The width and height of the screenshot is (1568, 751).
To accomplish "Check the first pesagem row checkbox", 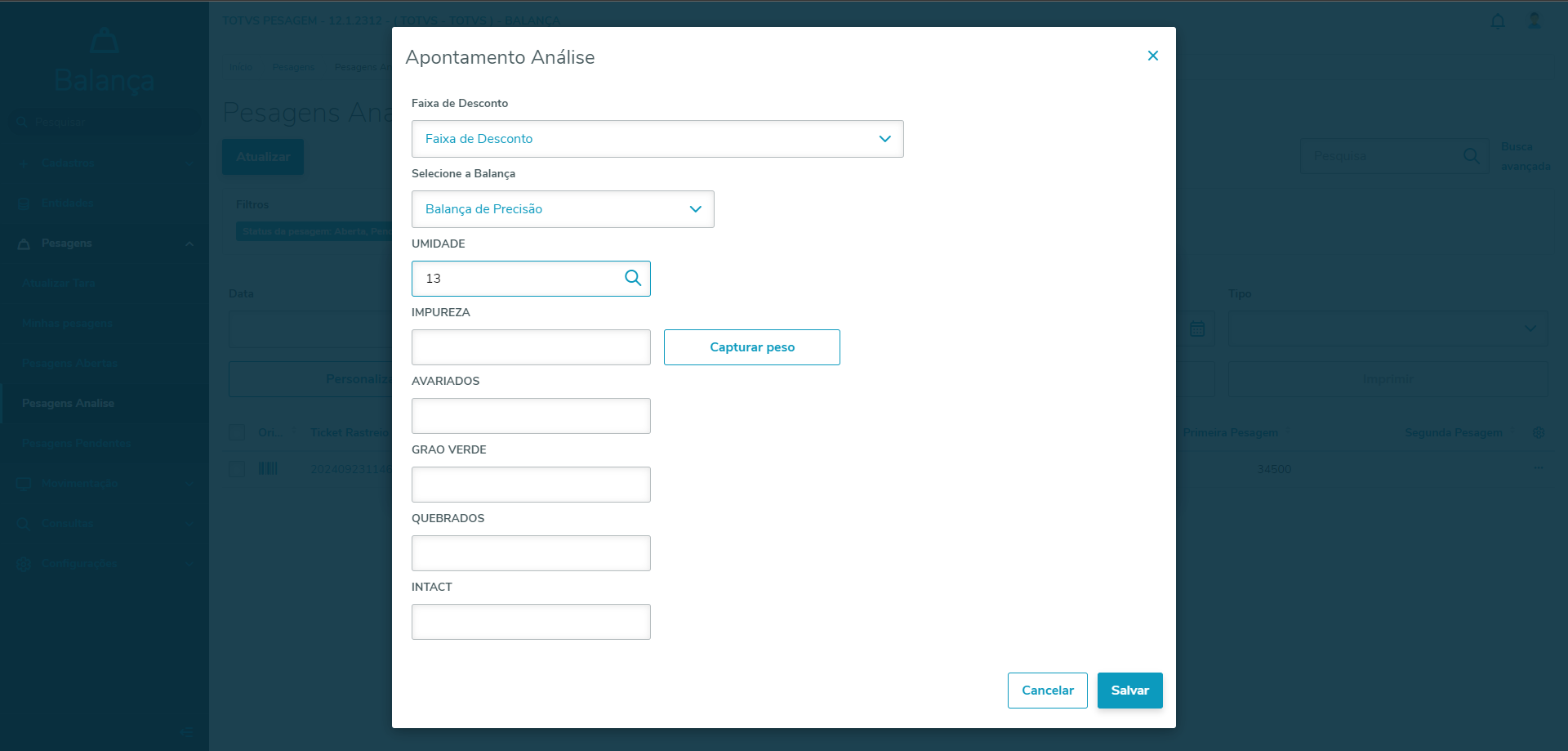I will point(237,469).
